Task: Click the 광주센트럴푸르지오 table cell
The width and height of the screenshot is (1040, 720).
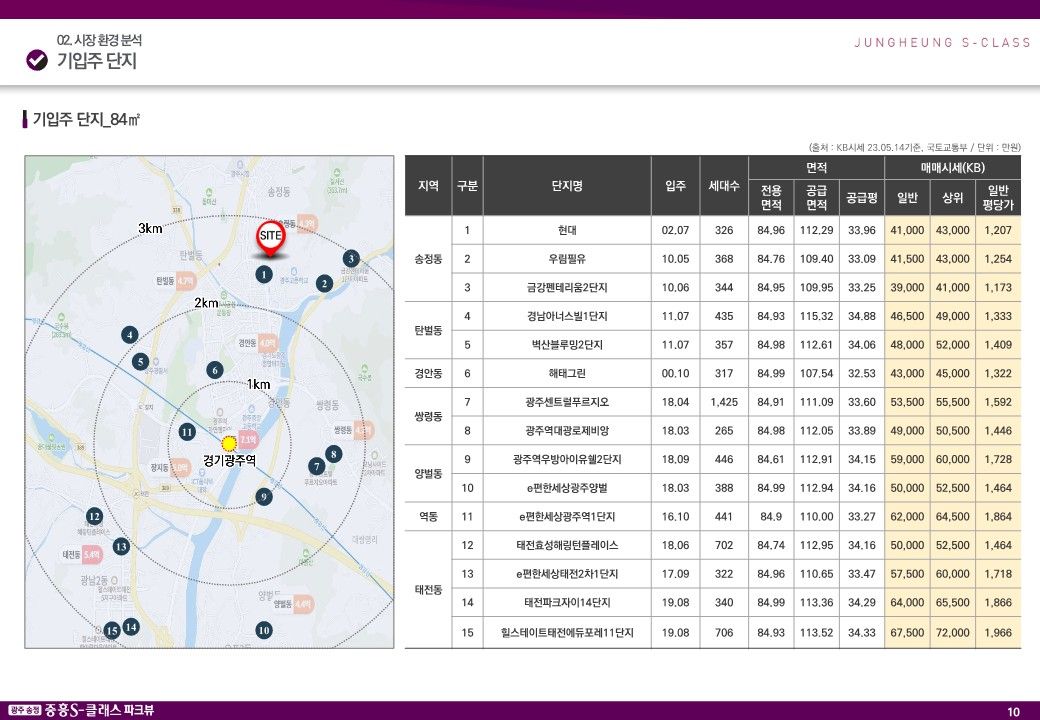Action: click(566, 402)
